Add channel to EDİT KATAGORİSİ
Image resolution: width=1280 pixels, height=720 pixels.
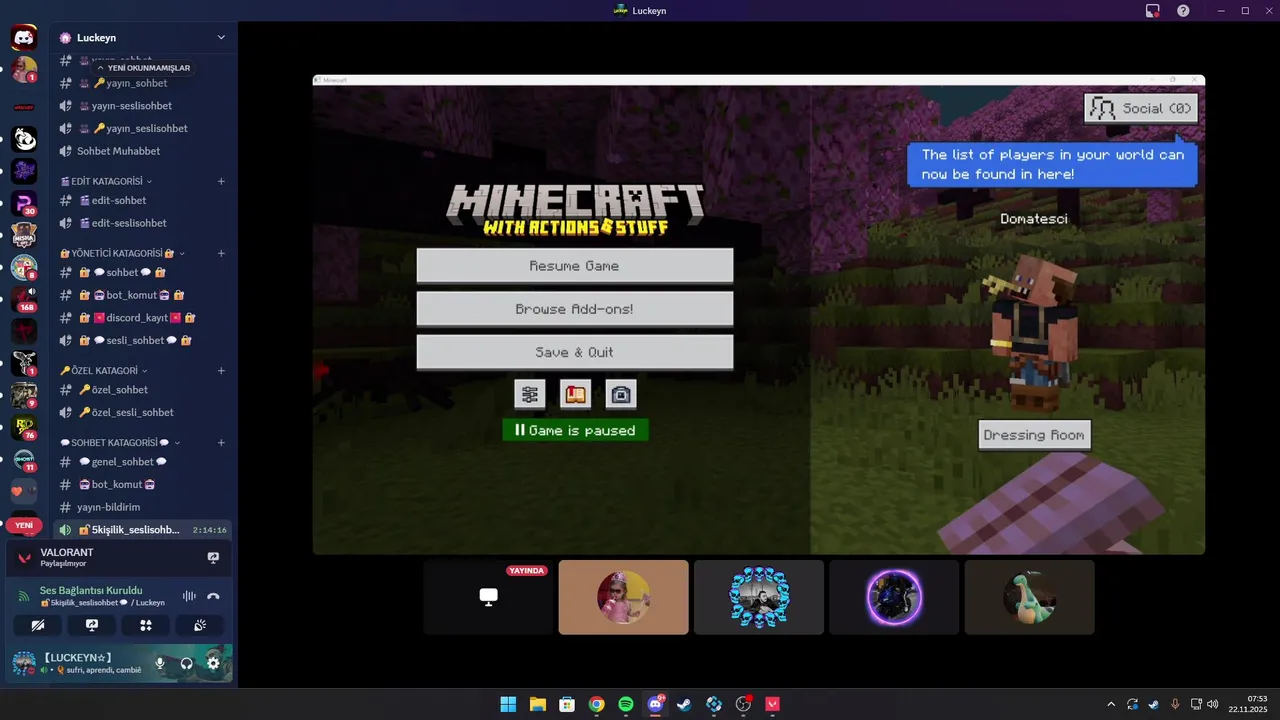point(221,181)
